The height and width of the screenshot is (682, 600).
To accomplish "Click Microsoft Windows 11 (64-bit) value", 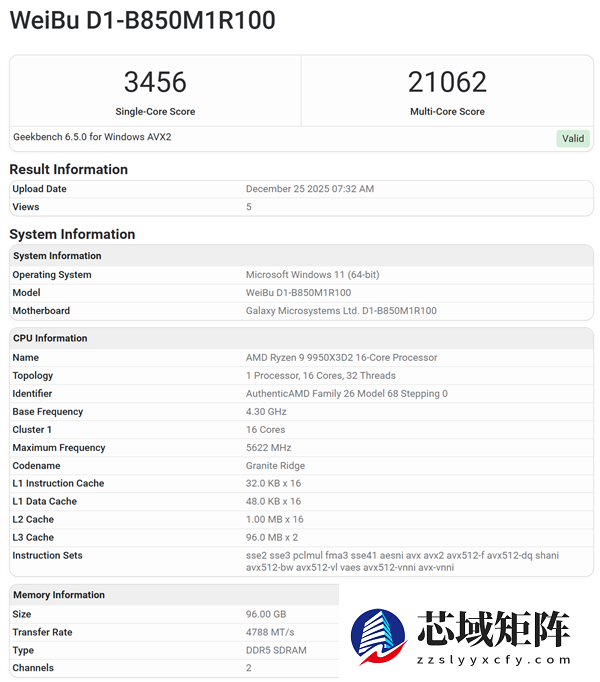I will (x=312, y=275).
